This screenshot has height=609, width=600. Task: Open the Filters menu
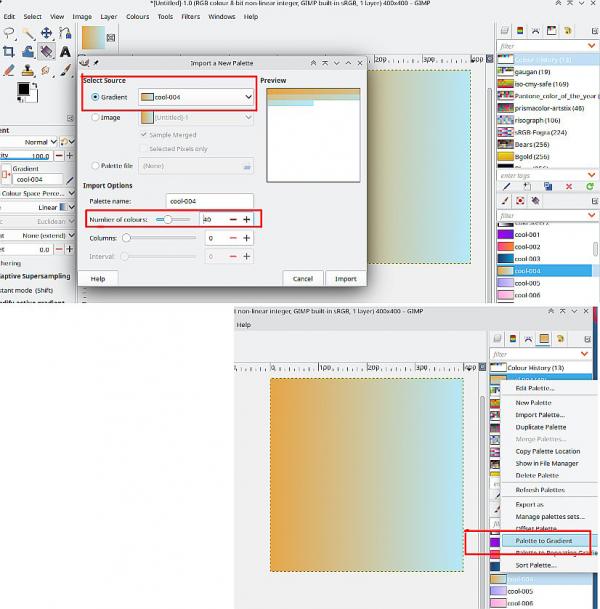[x=191, y=17]
